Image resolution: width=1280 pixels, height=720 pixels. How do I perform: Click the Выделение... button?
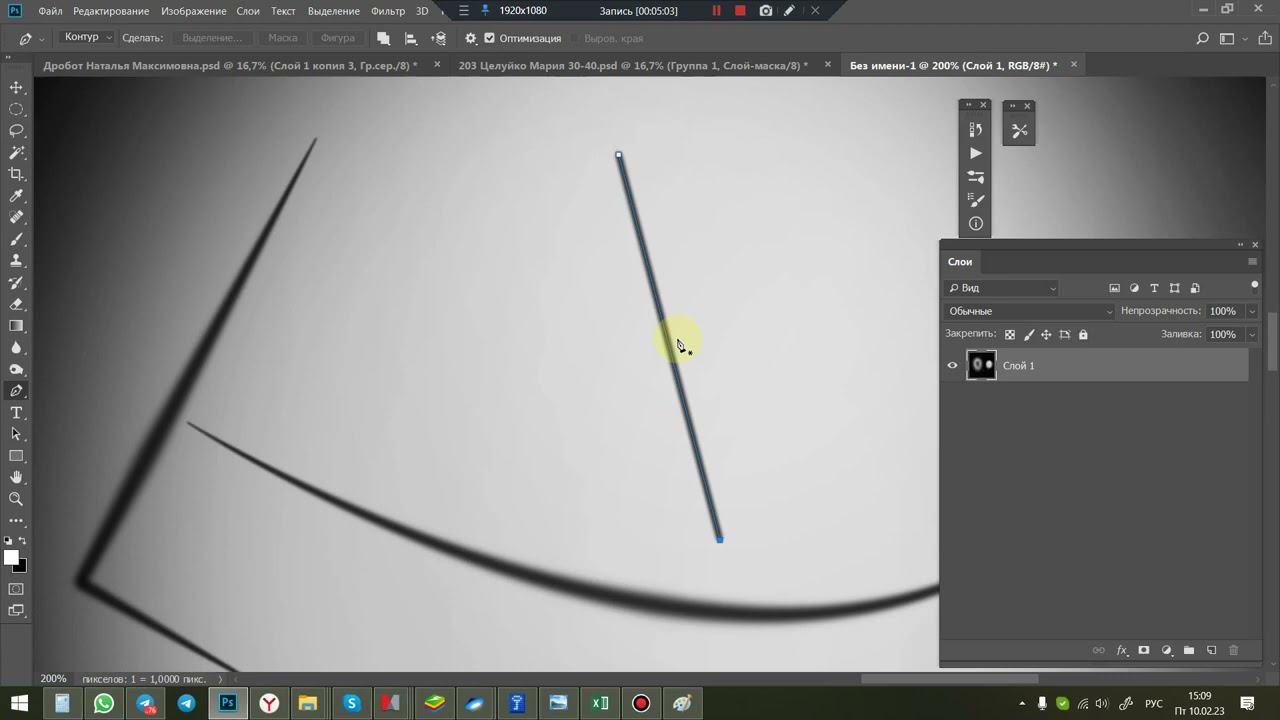click(212, 38)
